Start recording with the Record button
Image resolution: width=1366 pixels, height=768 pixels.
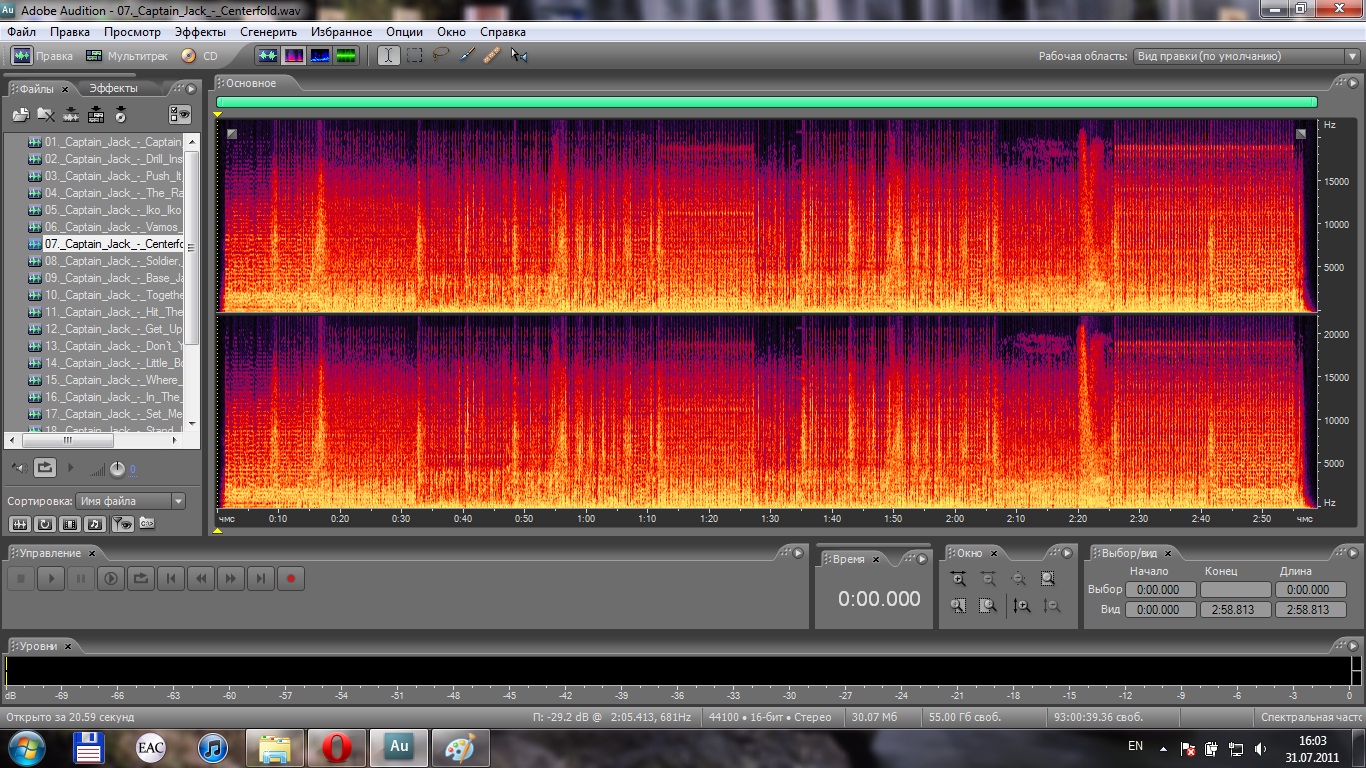click(x=290, y=578)
